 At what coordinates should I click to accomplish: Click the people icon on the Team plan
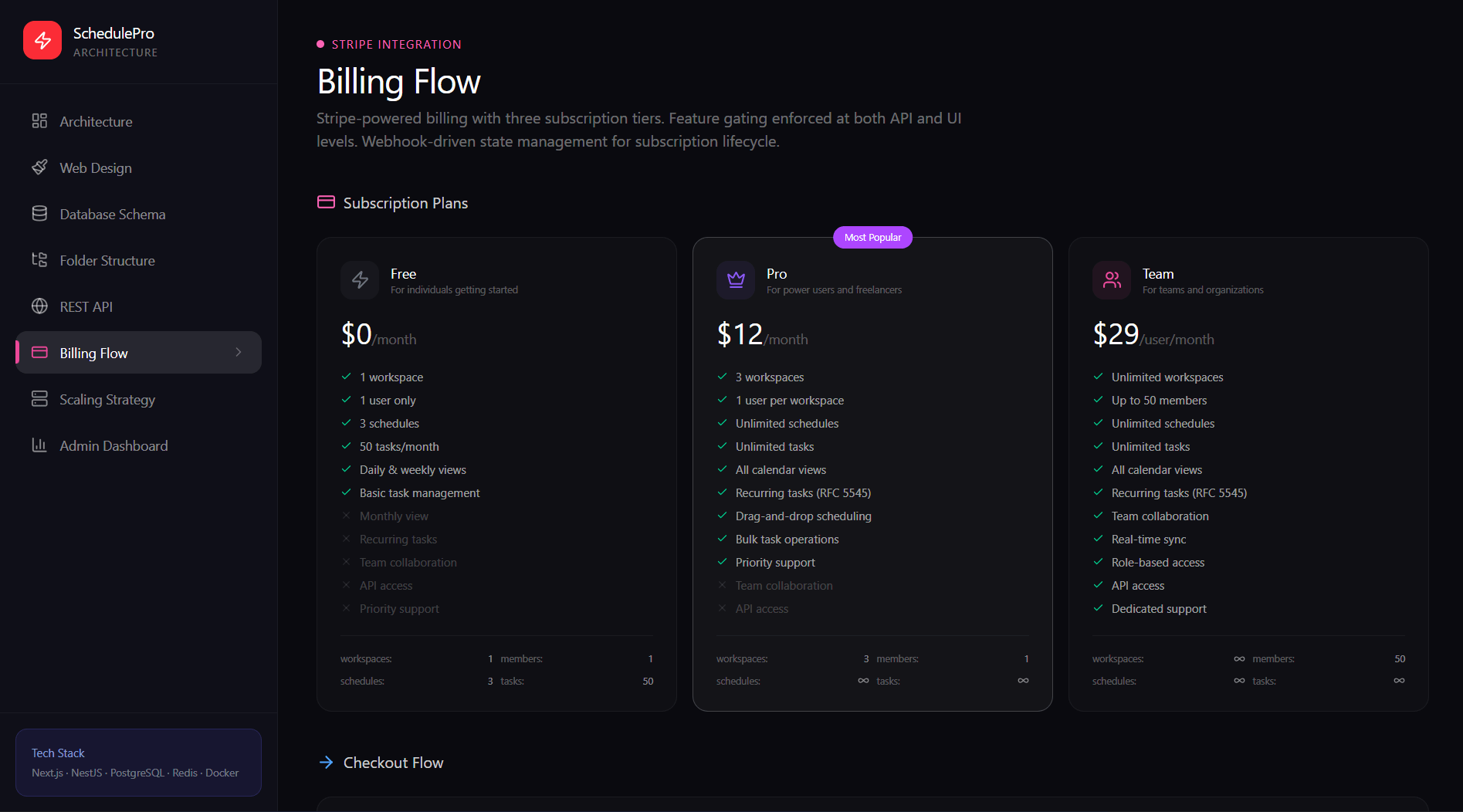1112,280
